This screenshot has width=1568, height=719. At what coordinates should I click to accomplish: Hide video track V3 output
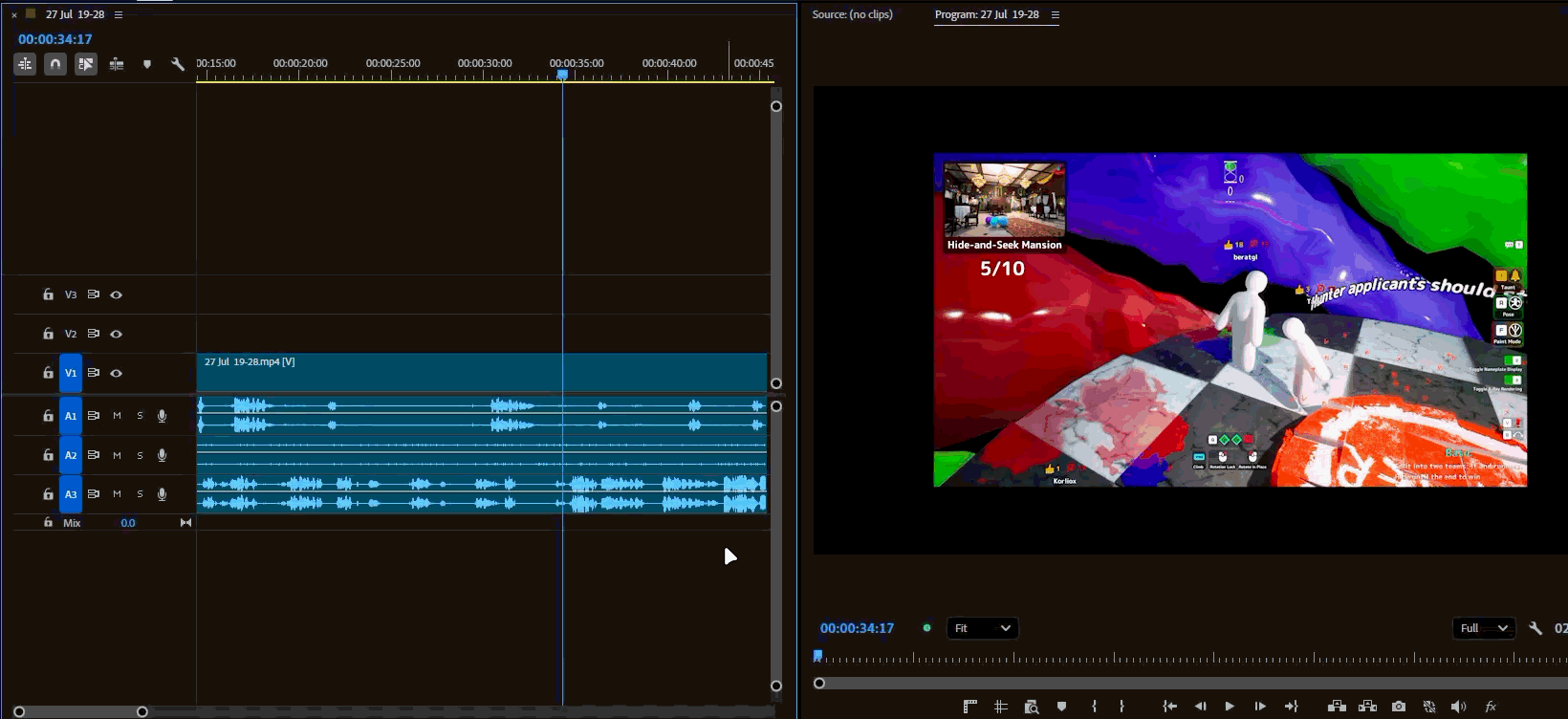(x=117, y=294)
